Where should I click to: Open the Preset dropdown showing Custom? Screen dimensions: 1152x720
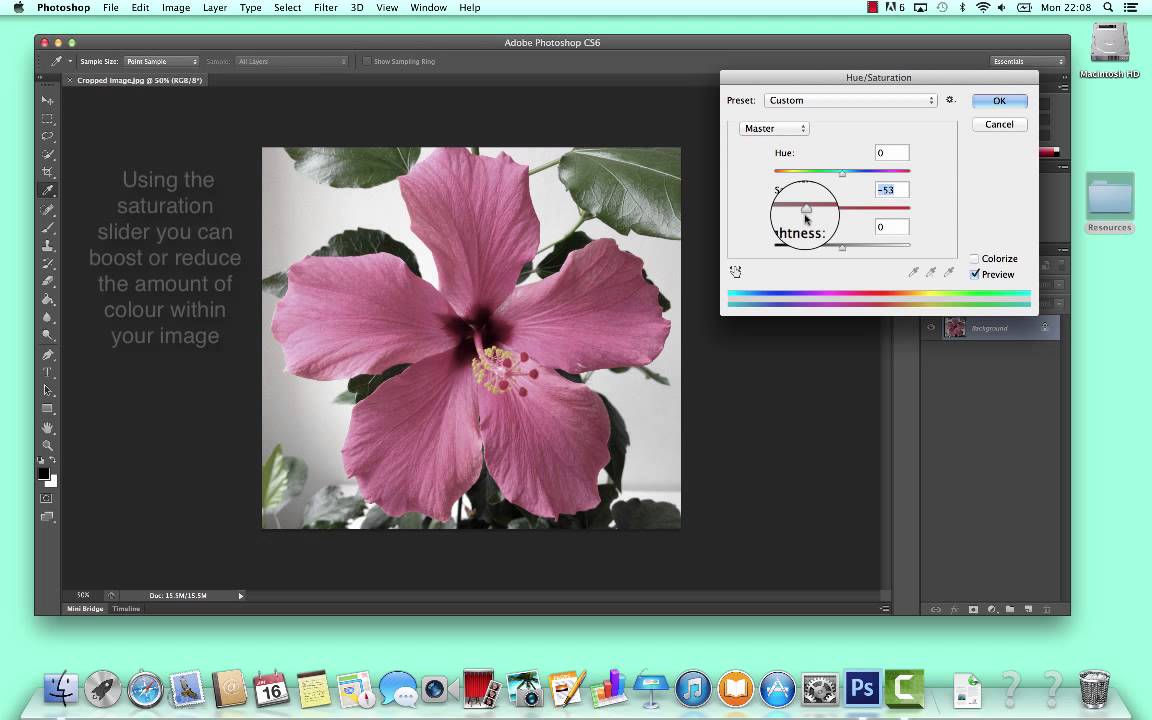pyautogui.click(x=851, y=101)
